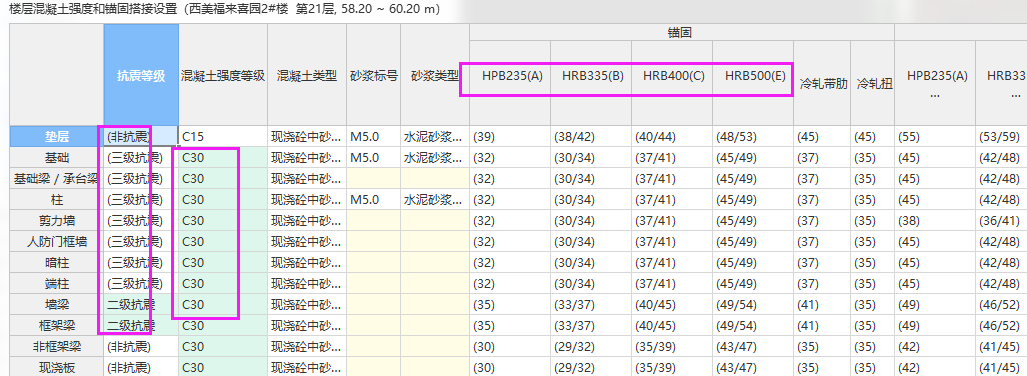Click 剪力墙 row's 抗震等级 cell

141,221
